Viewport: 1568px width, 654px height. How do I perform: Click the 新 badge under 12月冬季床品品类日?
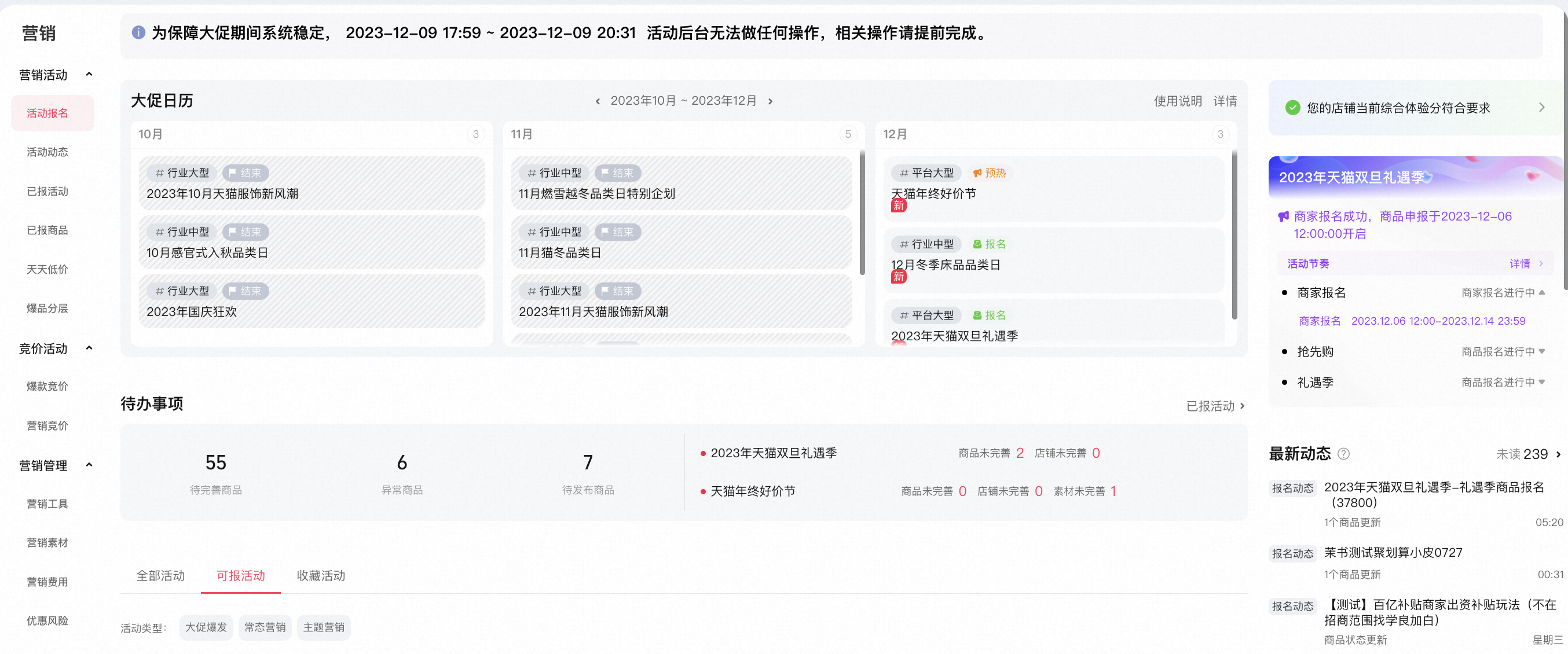tap(899, 277)
